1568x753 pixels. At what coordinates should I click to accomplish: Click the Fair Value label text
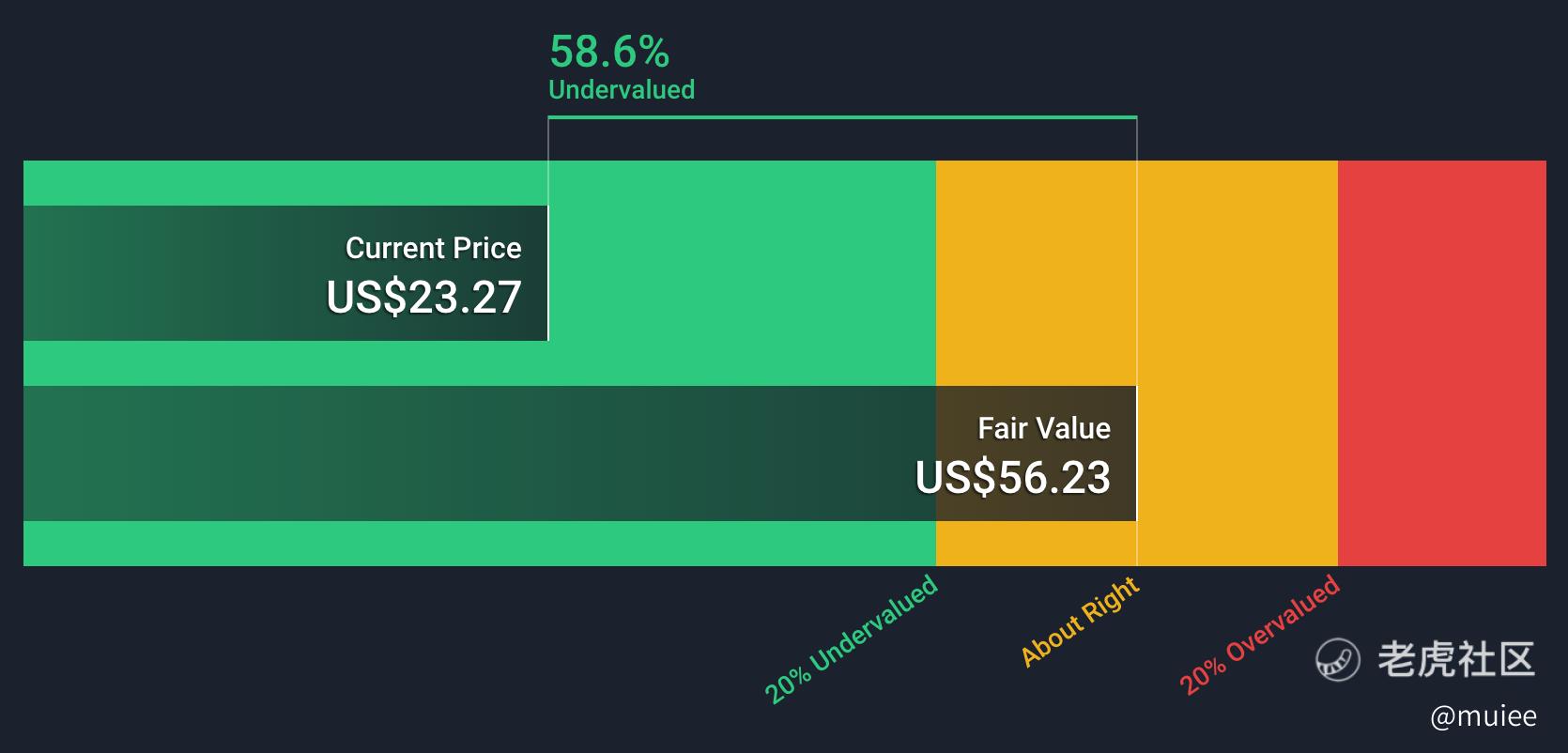tap(1043, 429)
